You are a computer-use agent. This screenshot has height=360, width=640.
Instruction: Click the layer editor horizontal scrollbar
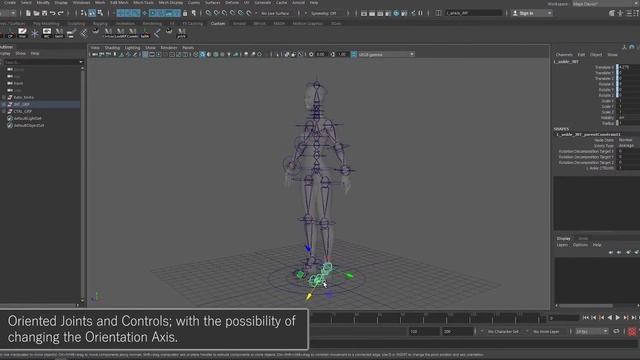[x=586, y=306]
